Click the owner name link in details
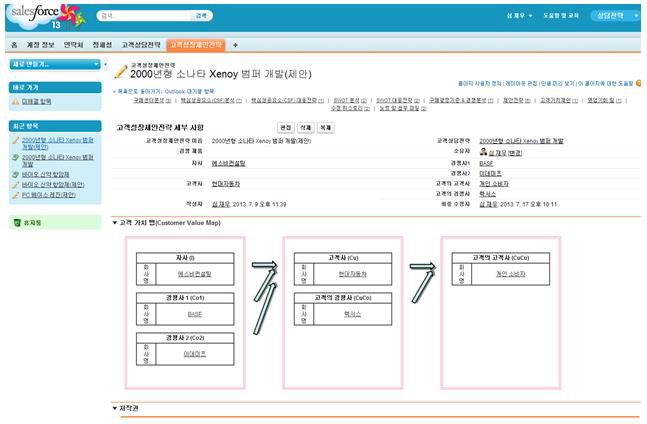This screenshot has width=647, height=424. pos(497,153)
